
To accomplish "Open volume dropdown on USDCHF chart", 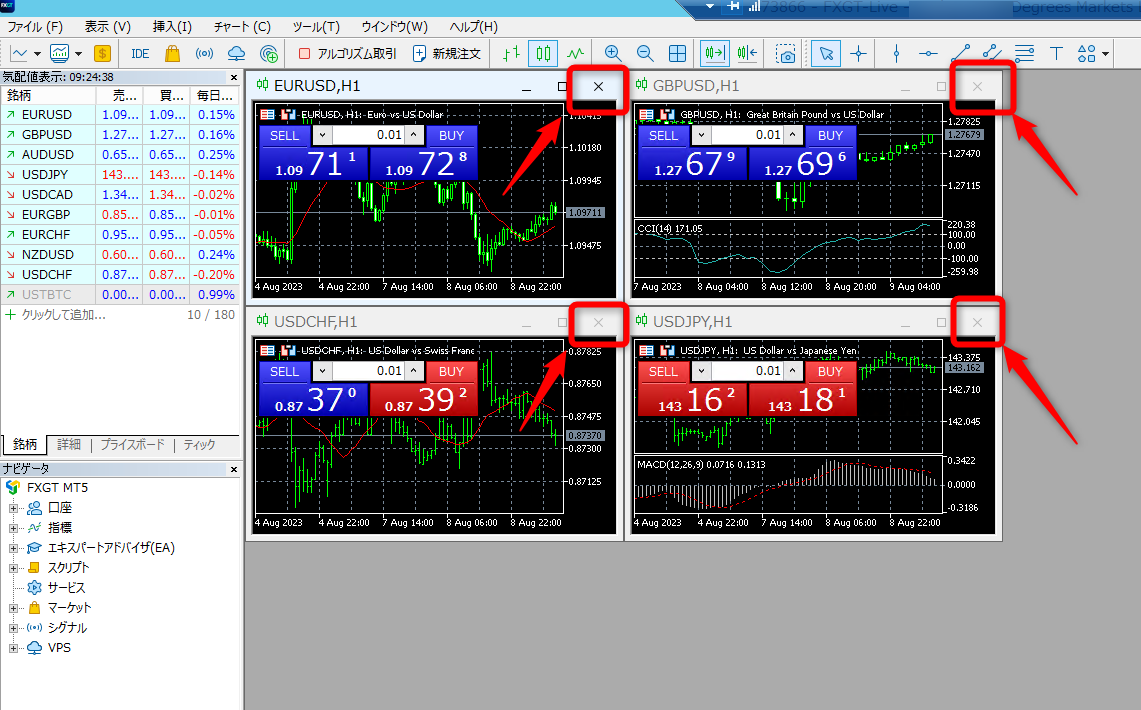I will click(x=322, y=372).
